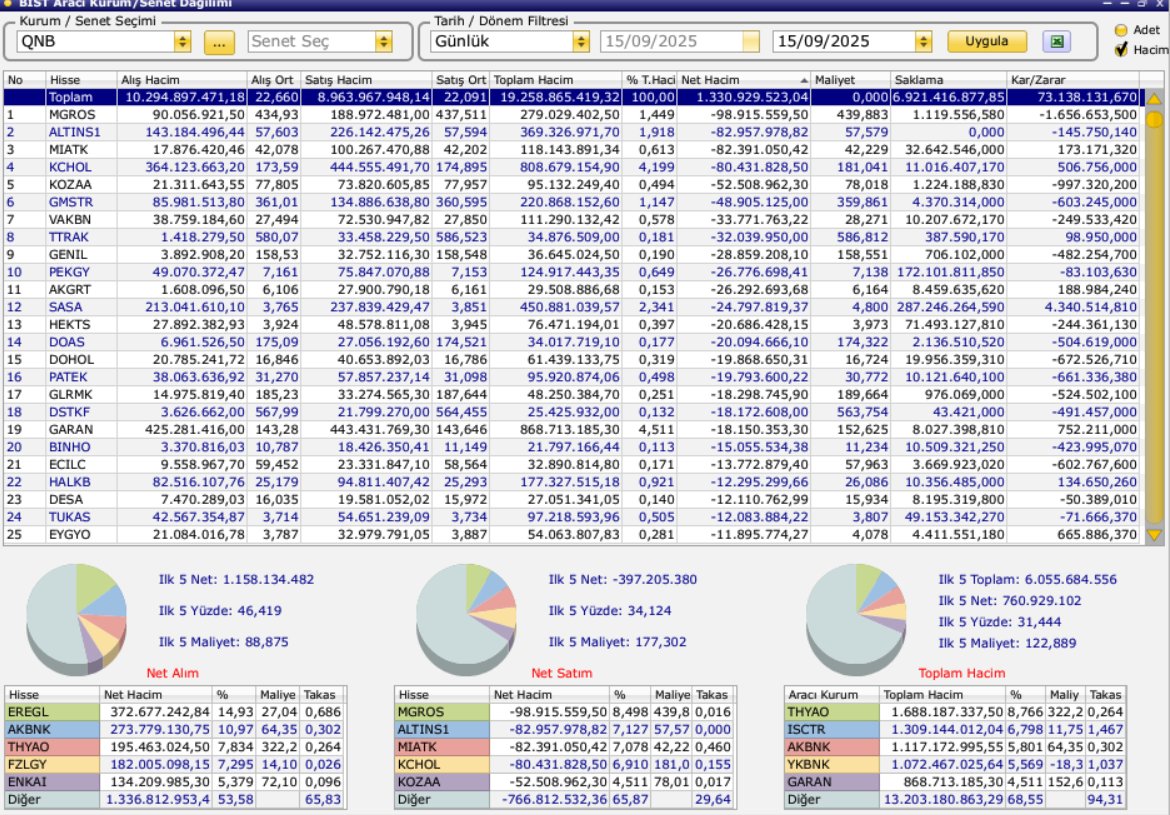The width and height of the screenshot is (1170, 815).
Task: Open the end date 15/09/2025 dropdown
Action: point(924,42)
